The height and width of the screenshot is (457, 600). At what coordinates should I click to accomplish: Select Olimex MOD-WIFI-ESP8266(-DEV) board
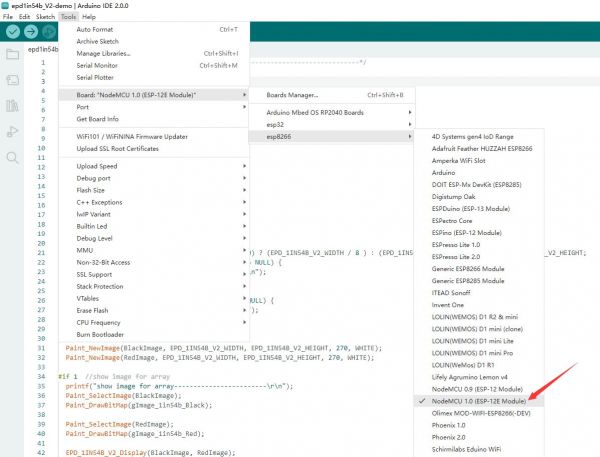[479, 413]
